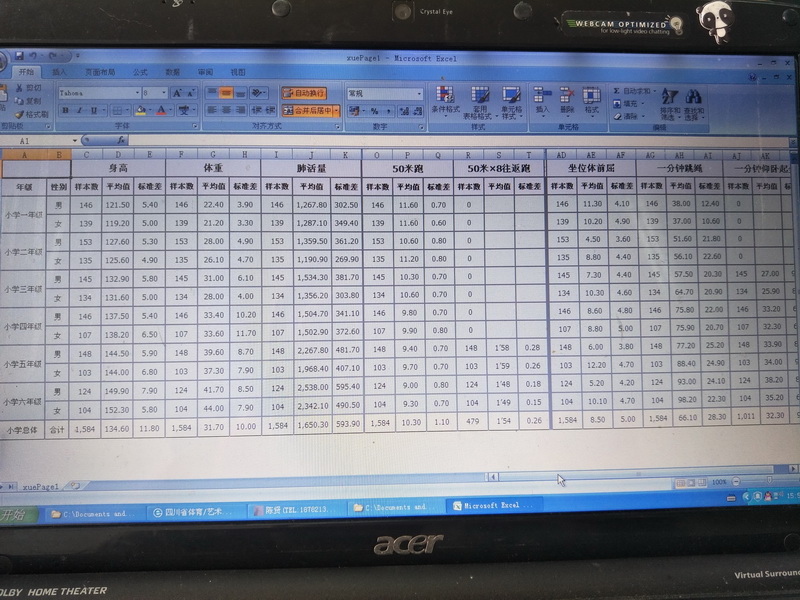Open the Tahoma font name dropdown

137,93
